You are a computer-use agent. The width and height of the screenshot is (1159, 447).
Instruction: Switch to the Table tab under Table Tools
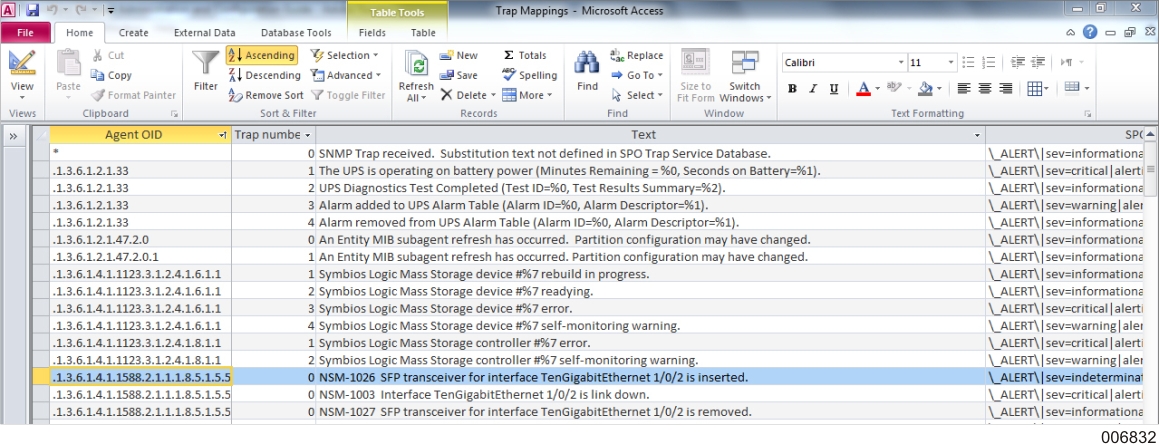tap(423, 33)
